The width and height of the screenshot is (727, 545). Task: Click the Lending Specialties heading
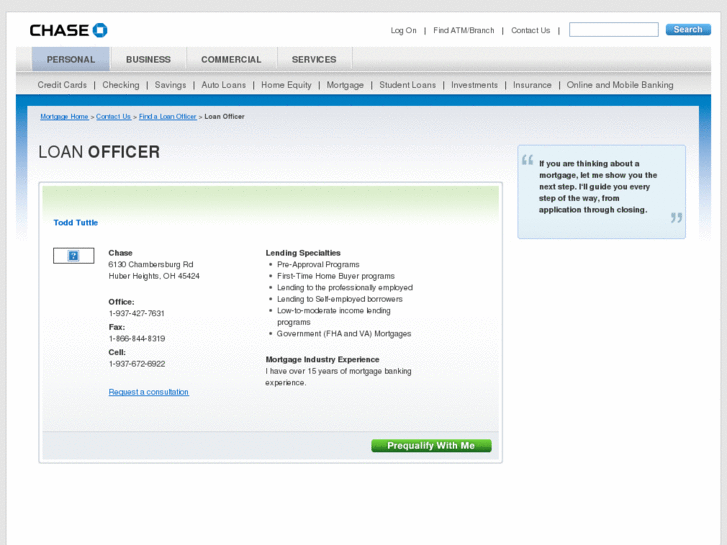(303, 253)
